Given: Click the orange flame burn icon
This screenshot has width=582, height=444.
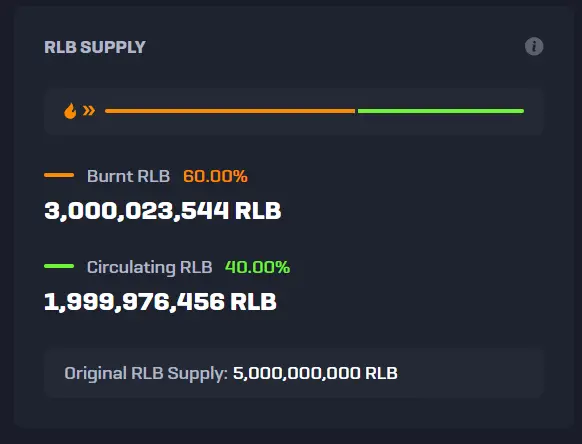Looking at the screenshot, I should point(70,111).
